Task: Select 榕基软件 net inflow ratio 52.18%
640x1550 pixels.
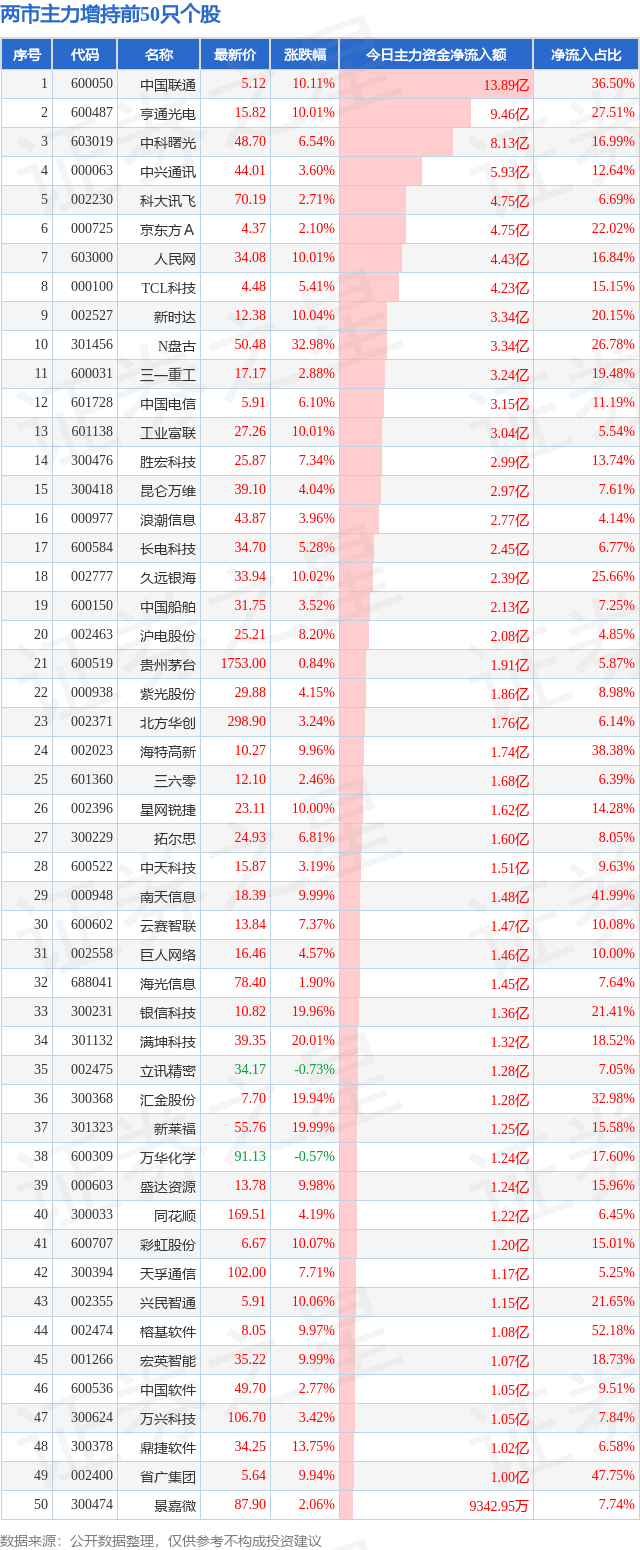Action: [614, 1330]
